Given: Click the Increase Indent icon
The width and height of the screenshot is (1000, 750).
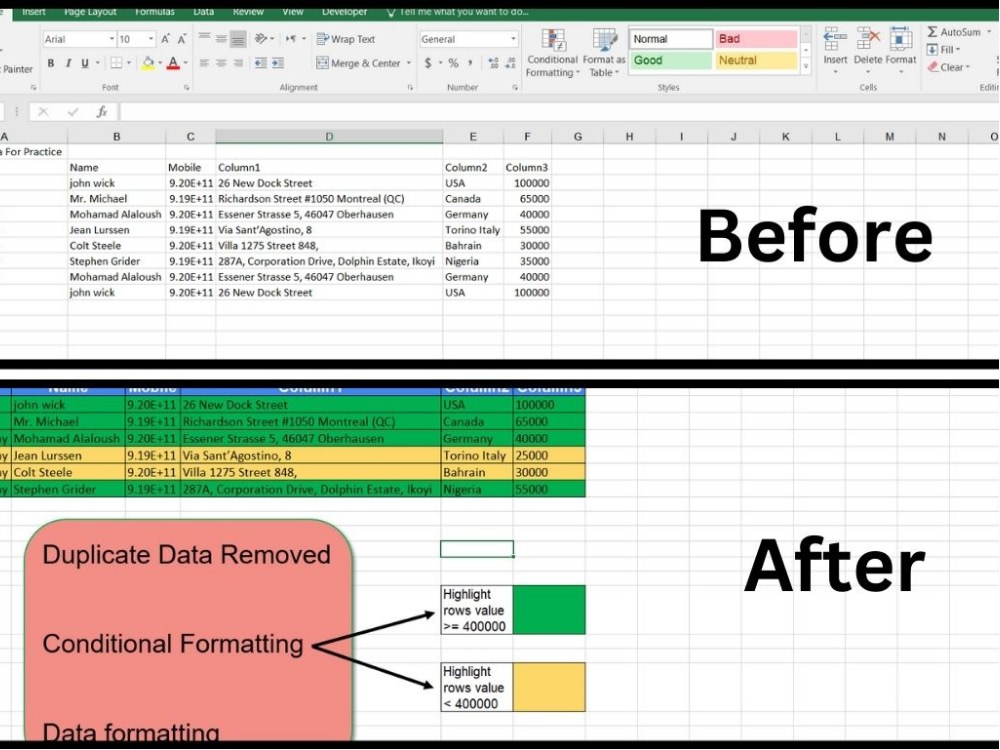Looking at the screenshot, I should pos(277,63).
